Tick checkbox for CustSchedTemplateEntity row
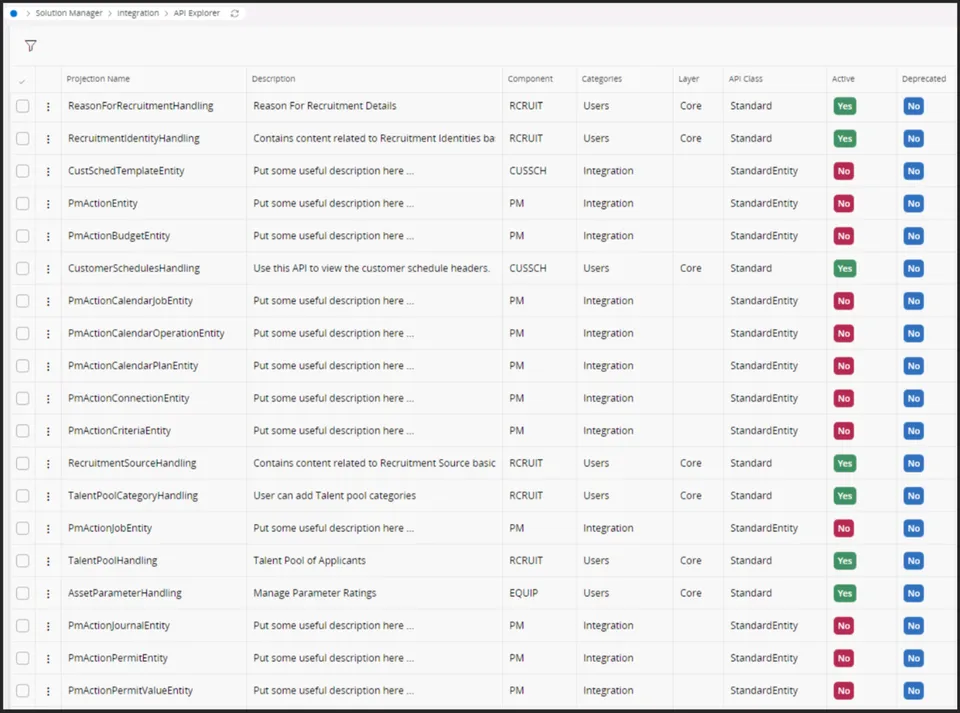Screen dimensions: 960x713 (23, 171)
